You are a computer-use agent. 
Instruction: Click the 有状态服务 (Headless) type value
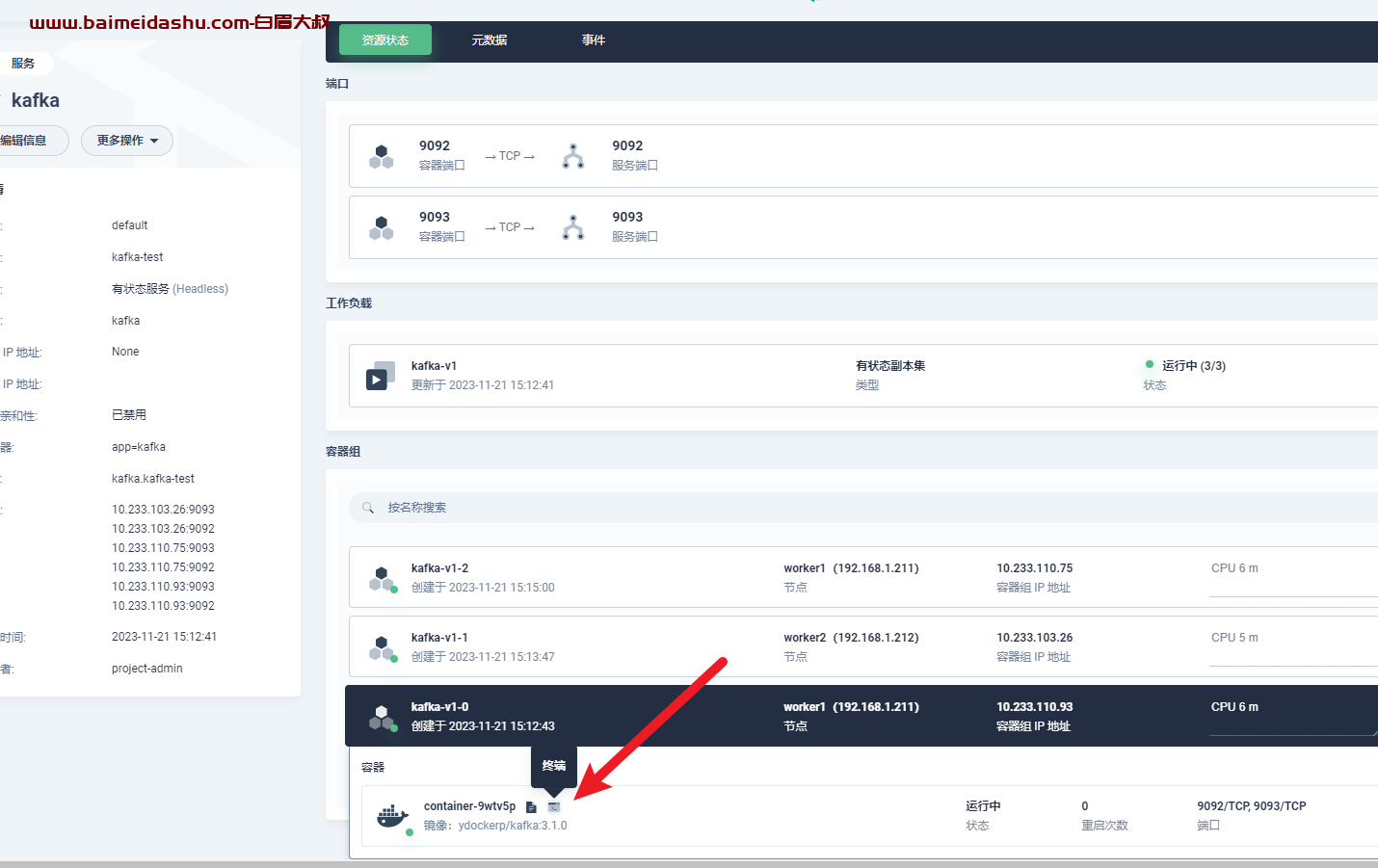click(170, 289)
